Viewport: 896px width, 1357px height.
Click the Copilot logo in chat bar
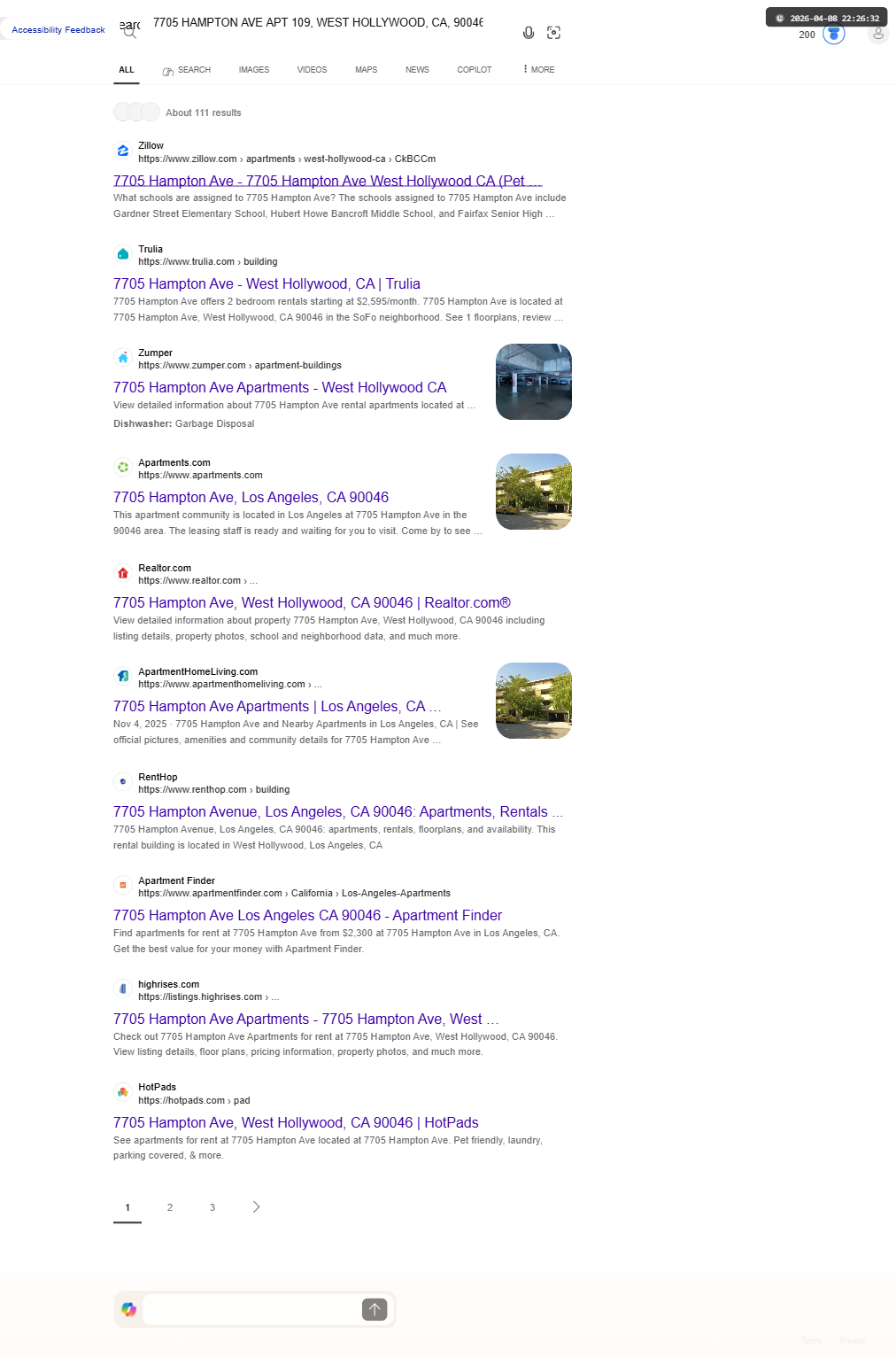click(x=129, y=1309)
